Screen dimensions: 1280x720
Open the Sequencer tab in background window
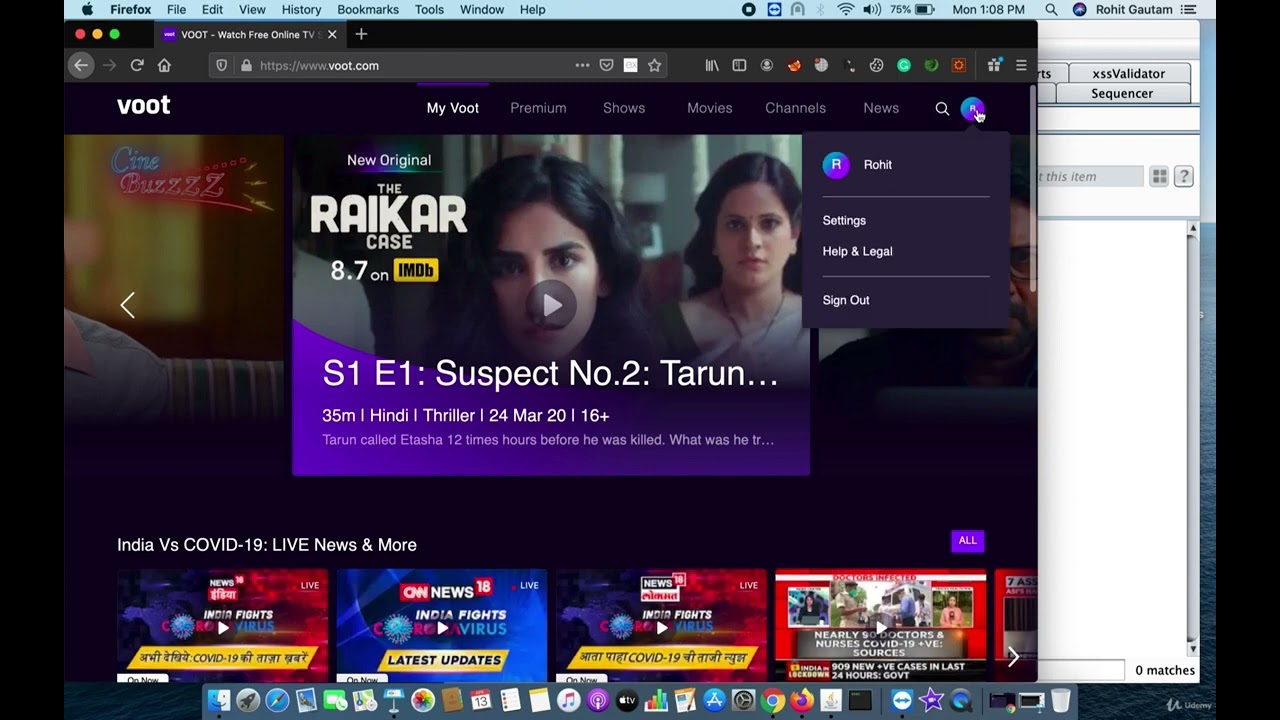pyautogui.click(x=1122, y=93)
